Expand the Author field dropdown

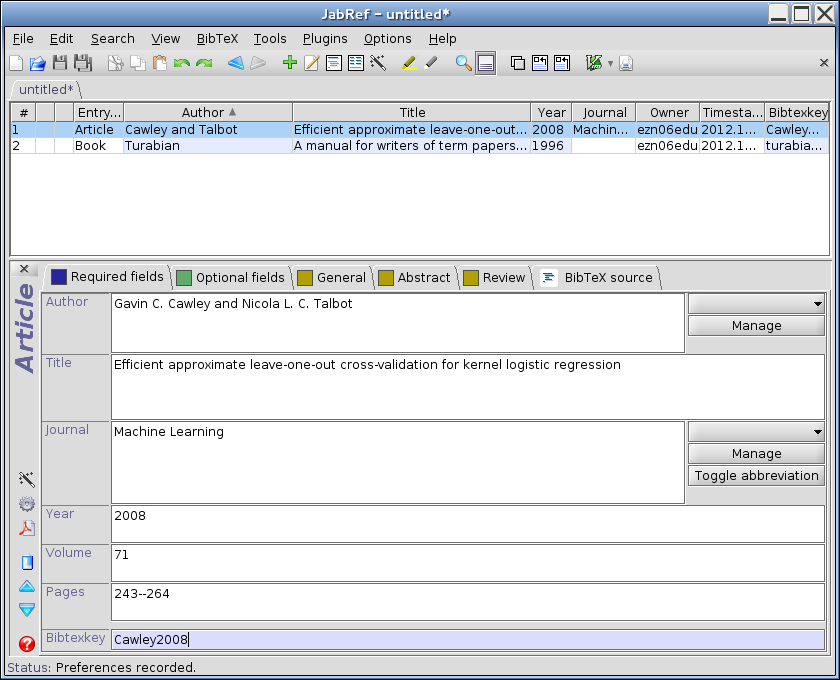pos(756,303)
